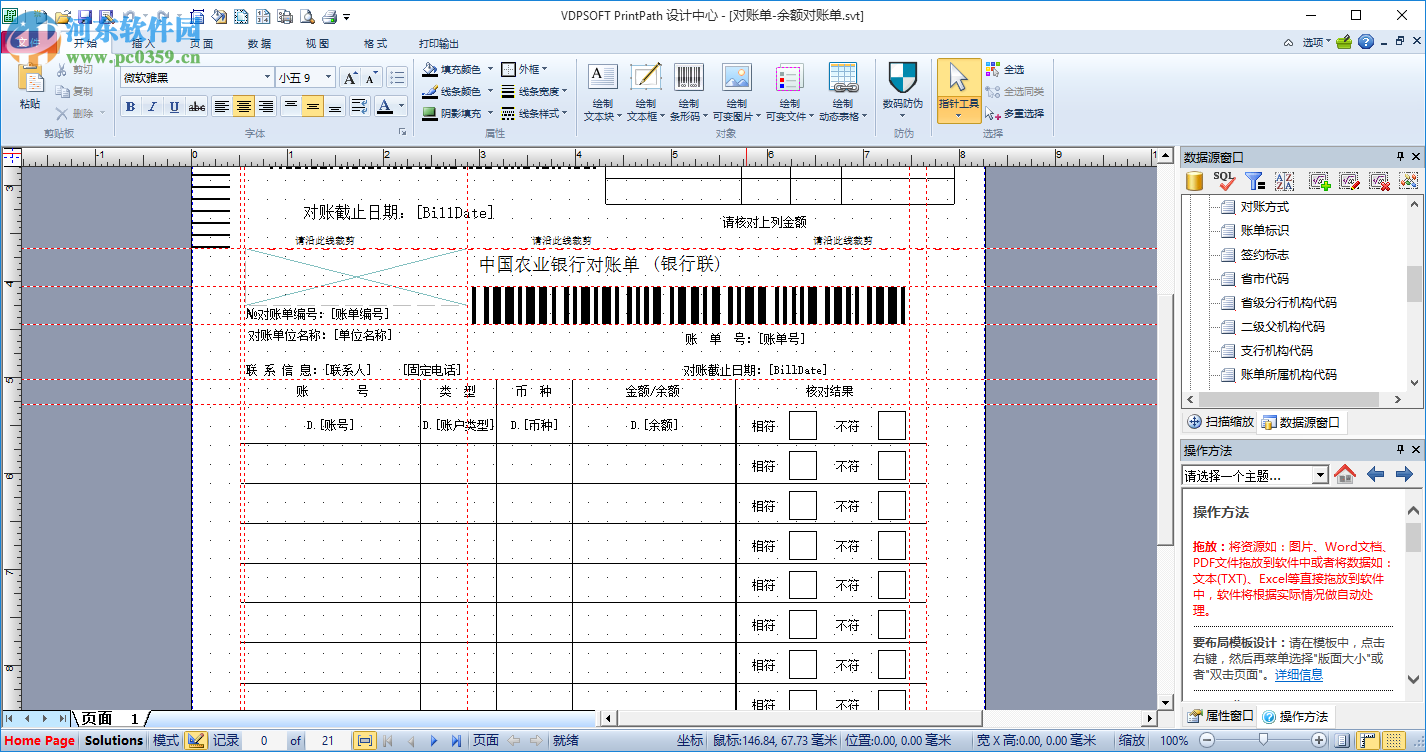Click the Home icon in the help panel
The width and height of the screenshot is (1426, 752).
tap(1345, 474)
